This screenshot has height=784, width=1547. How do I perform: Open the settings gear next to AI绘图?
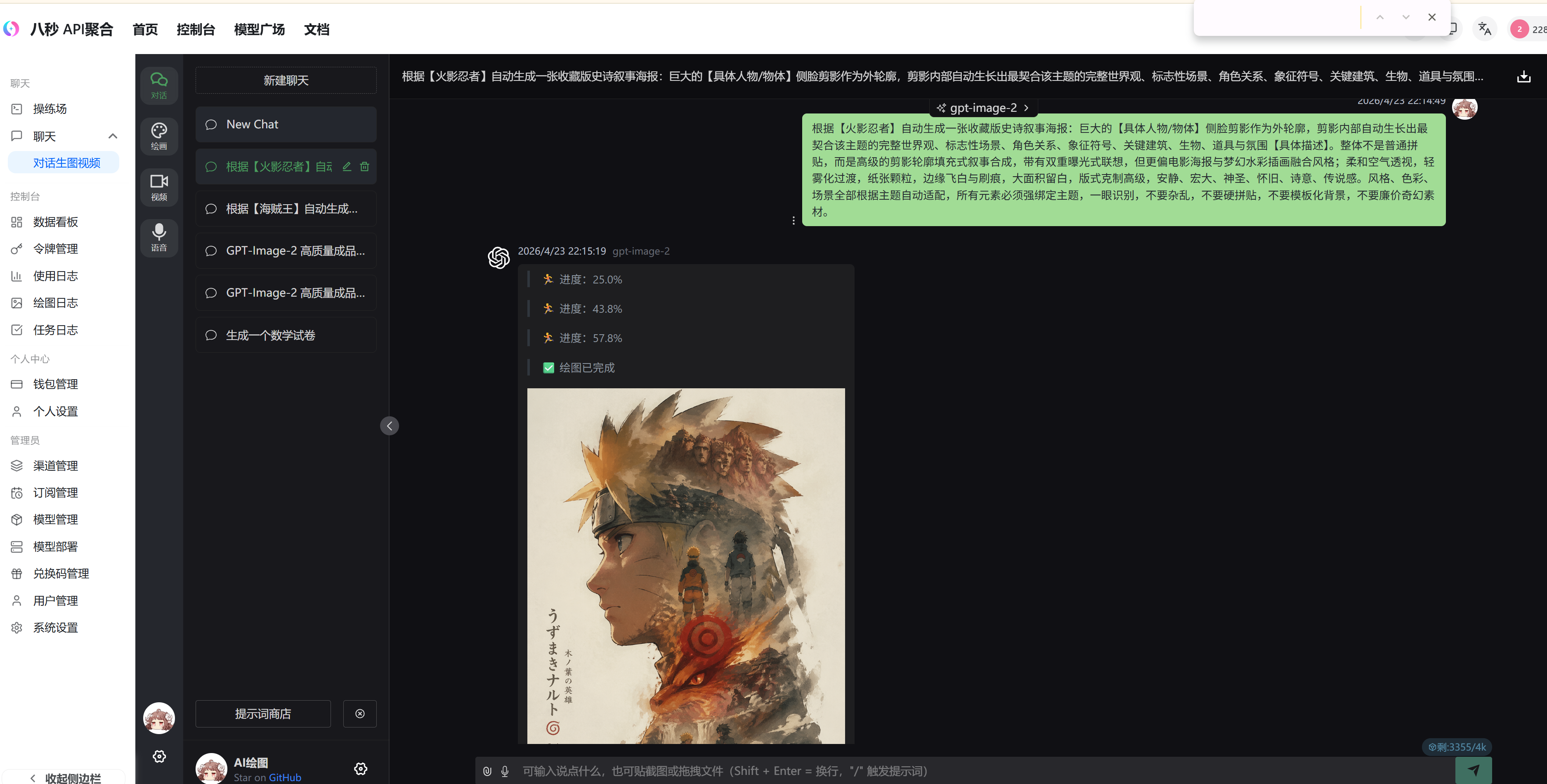(x=361, y=768)
